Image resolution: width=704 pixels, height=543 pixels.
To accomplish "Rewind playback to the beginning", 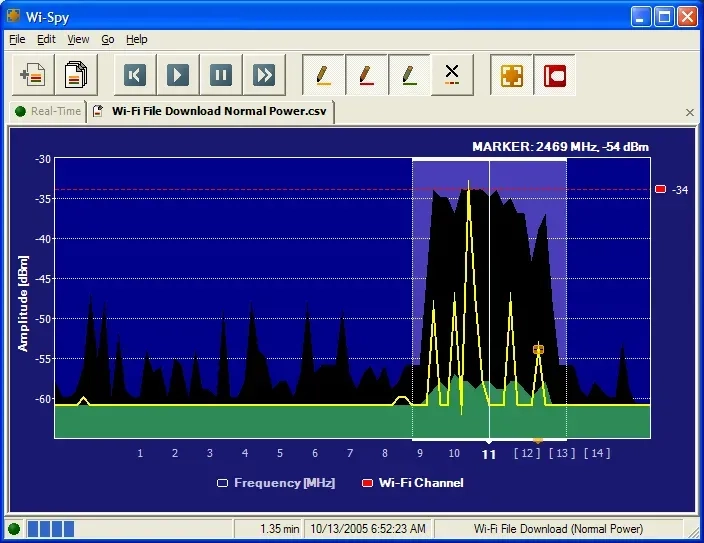I will (135, 75).
